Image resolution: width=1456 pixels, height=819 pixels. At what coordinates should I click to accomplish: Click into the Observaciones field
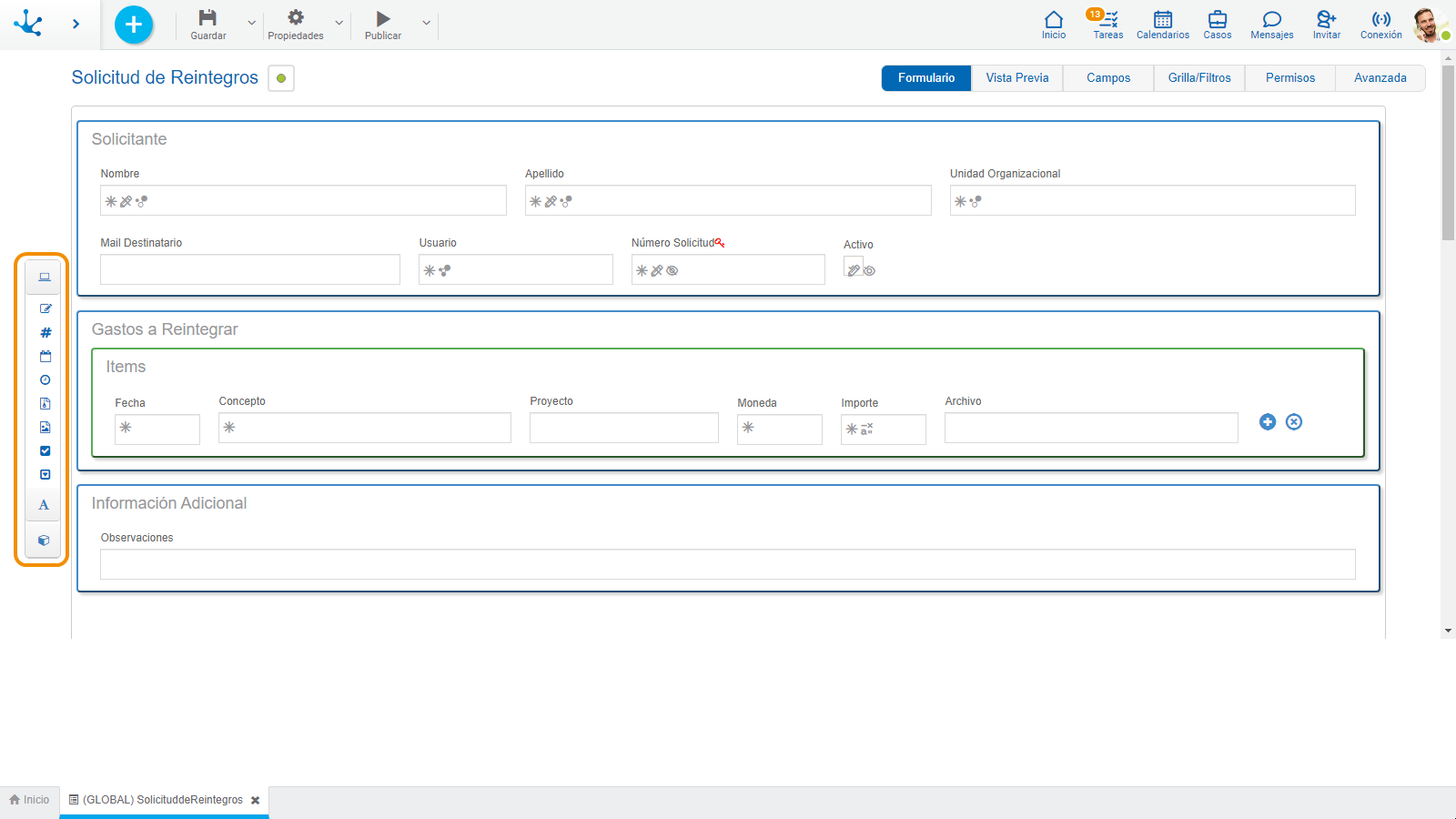click(x=727, y=564)
